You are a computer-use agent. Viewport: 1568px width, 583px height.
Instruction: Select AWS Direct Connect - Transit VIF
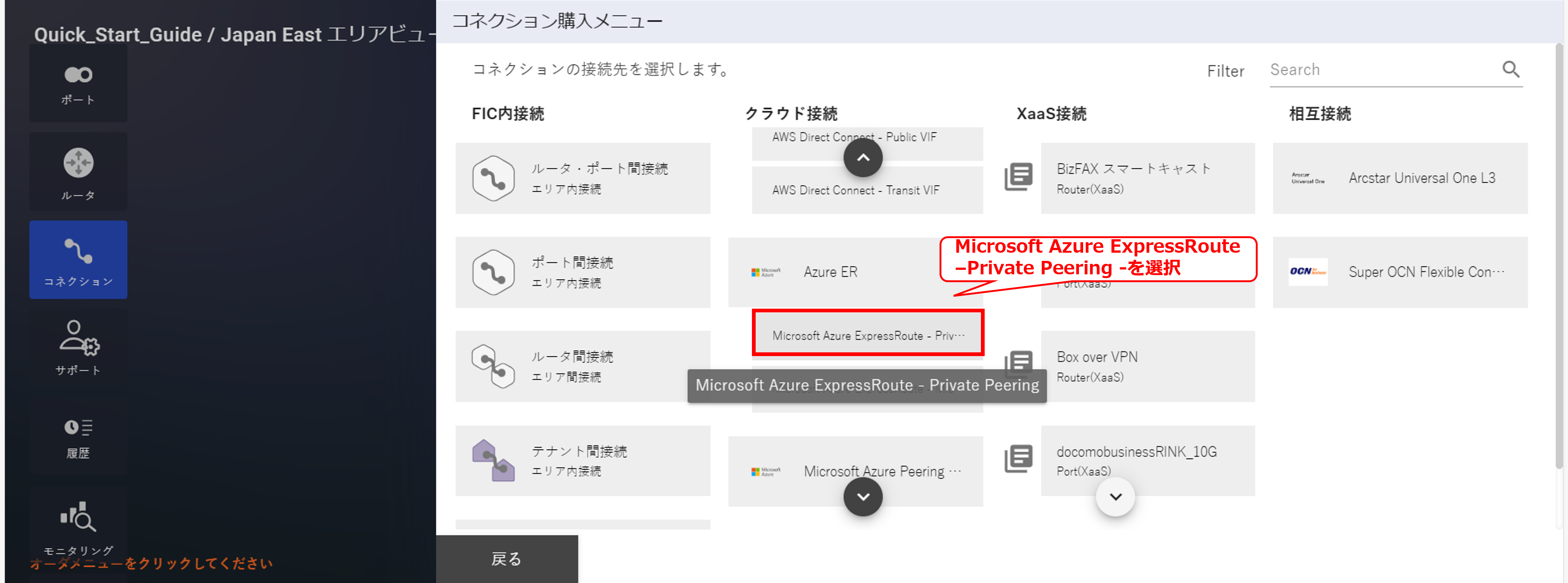pyautogui.click(x=868, y=190)
